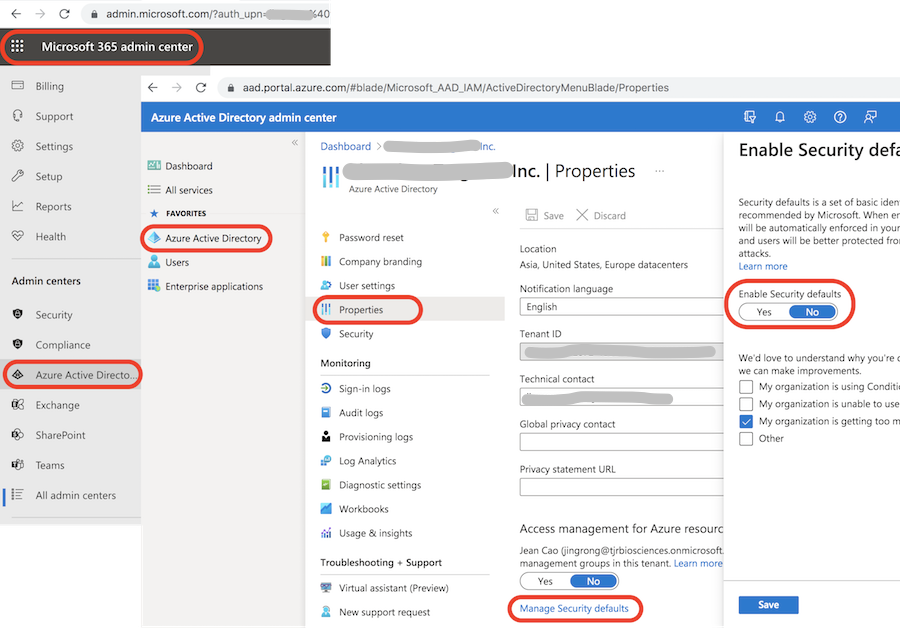This screenshot has width=900, height=628.
Task: Click the notifications bell in the Azure top bar
Action: (x=780, y=117)
